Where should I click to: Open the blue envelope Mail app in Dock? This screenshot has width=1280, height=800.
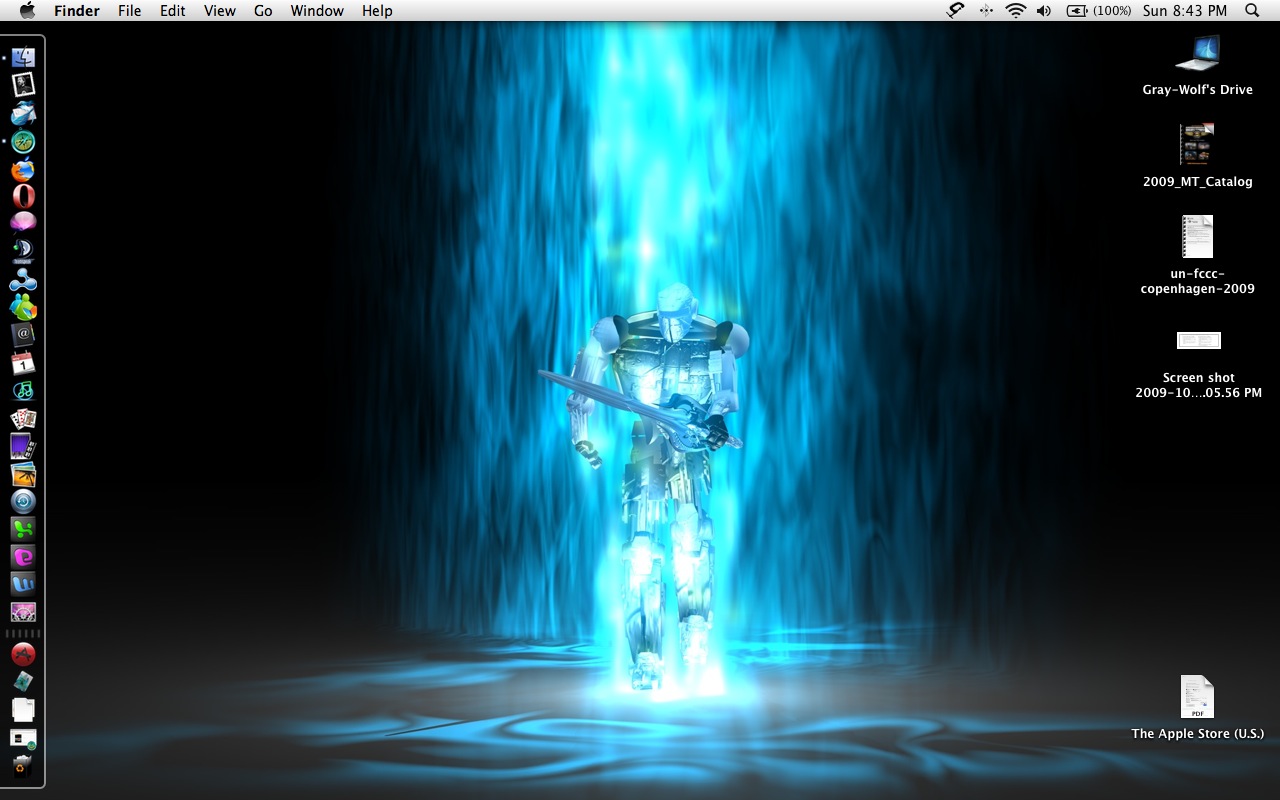click(23, 113)
